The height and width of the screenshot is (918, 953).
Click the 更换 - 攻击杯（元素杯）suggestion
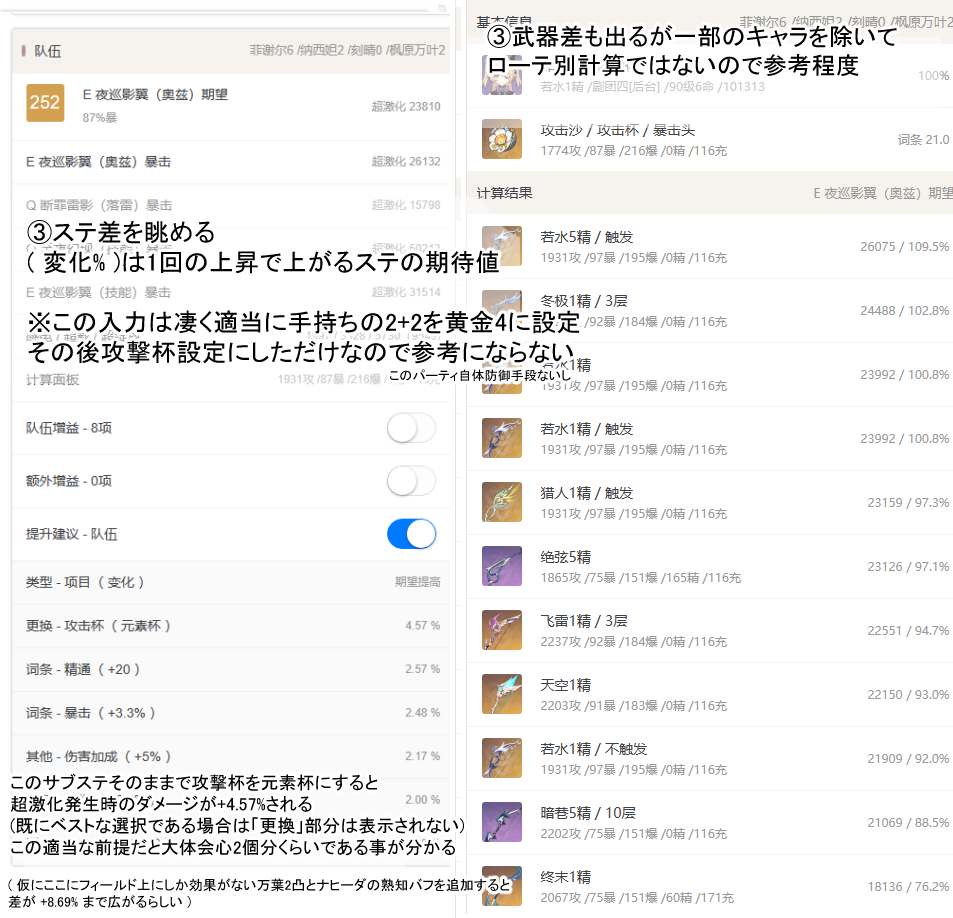coord(231,626)
